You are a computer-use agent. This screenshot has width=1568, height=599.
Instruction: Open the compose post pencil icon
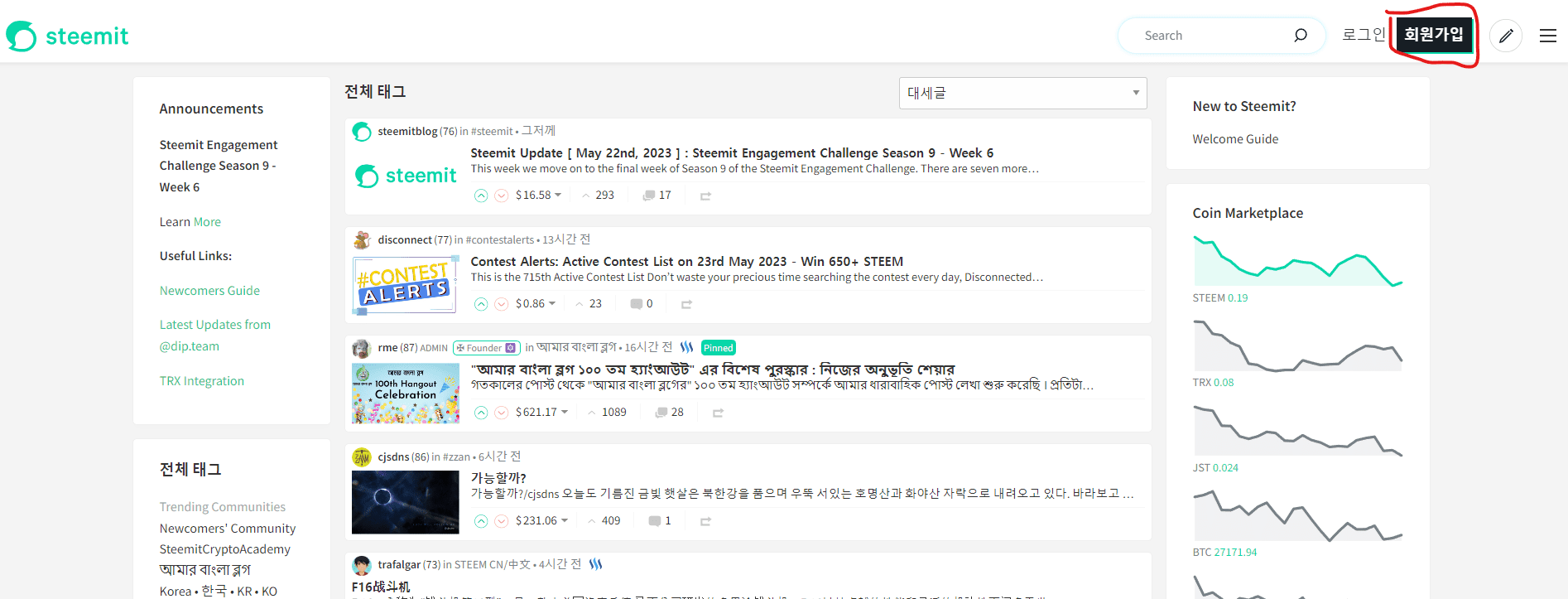click(x=1506, y=36)
